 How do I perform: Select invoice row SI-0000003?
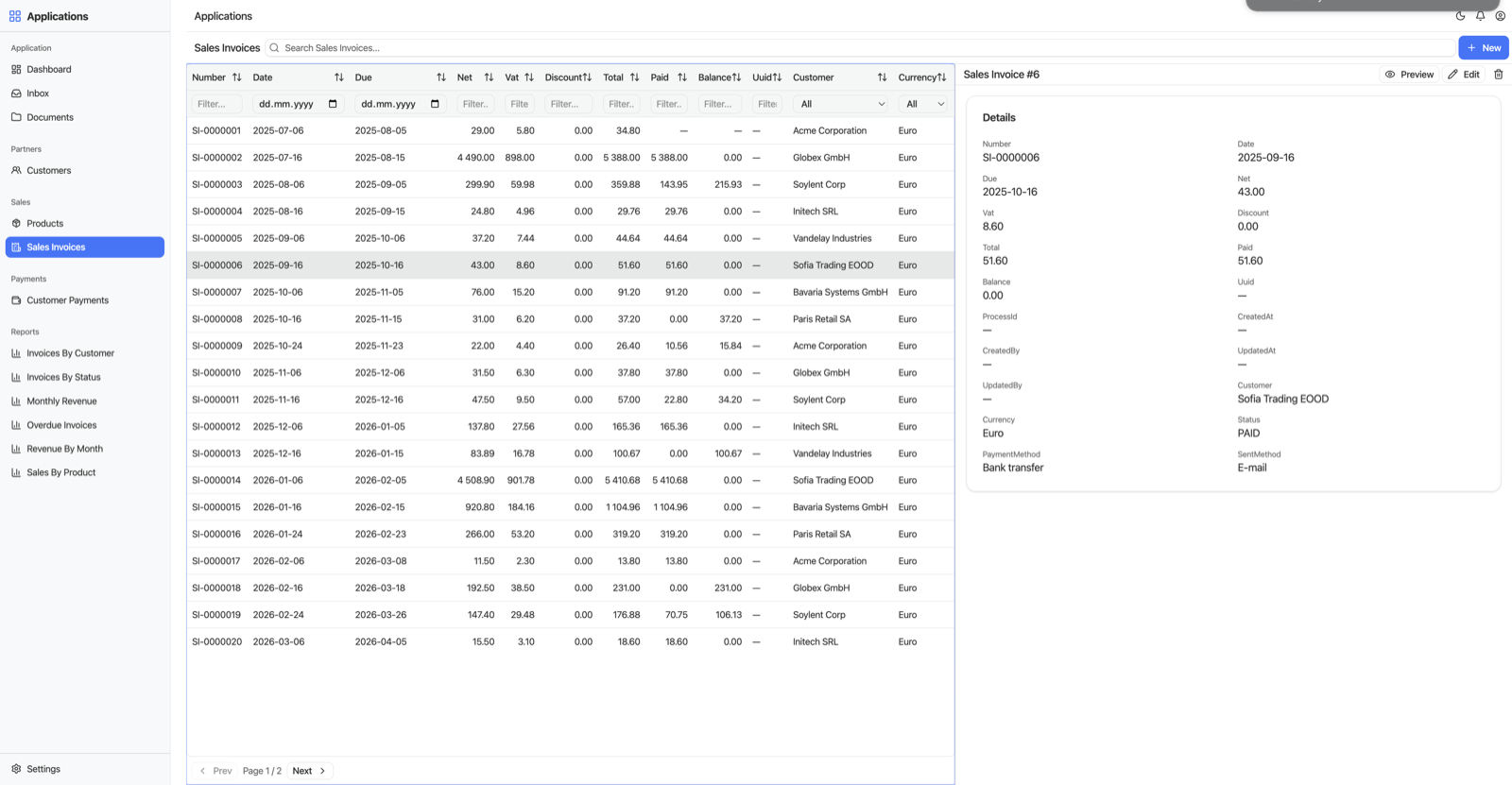[570, 184]
